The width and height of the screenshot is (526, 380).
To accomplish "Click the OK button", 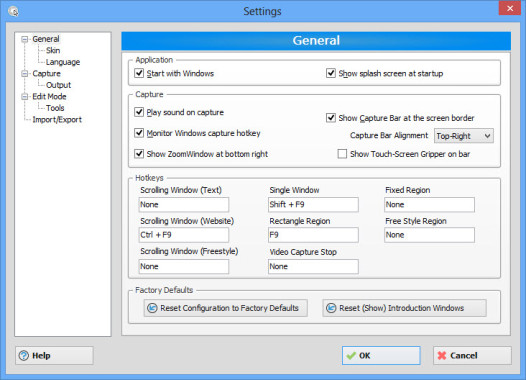I will point(381,356).
